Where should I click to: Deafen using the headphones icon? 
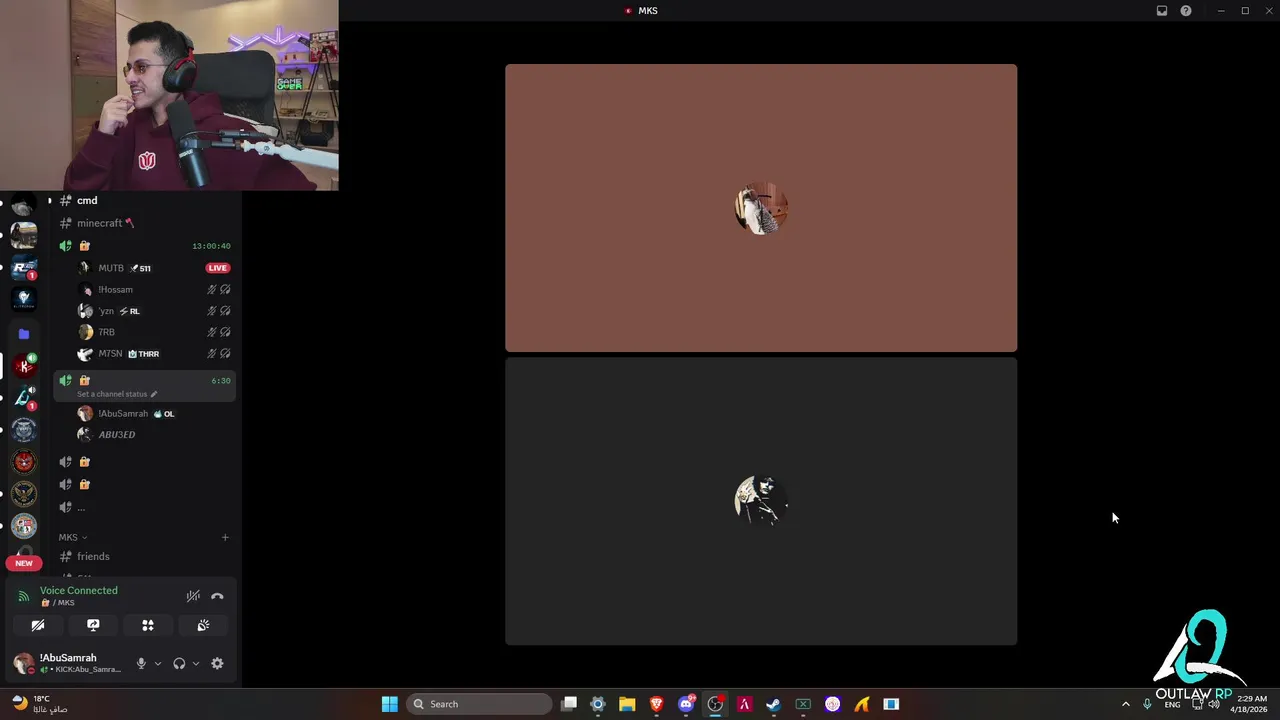click(179, 663)
